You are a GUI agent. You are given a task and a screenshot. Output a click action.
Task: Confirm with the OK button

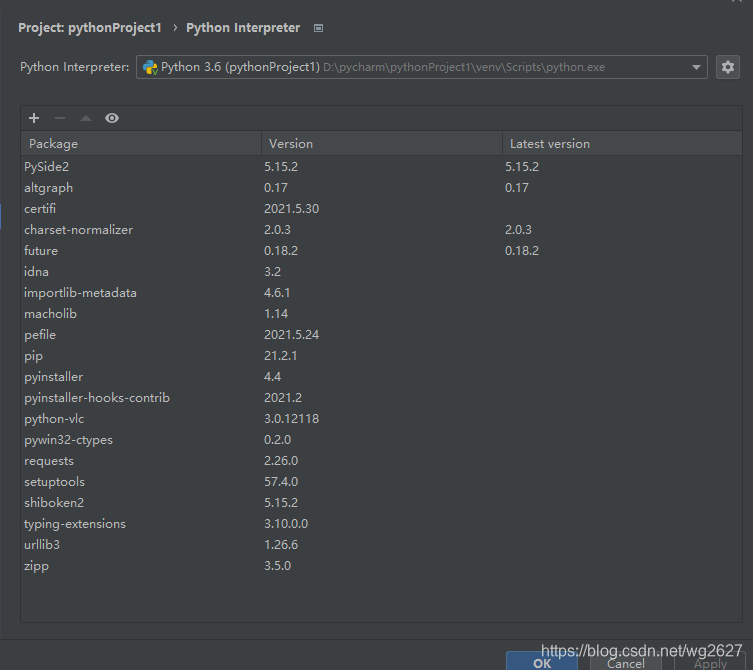542,661
